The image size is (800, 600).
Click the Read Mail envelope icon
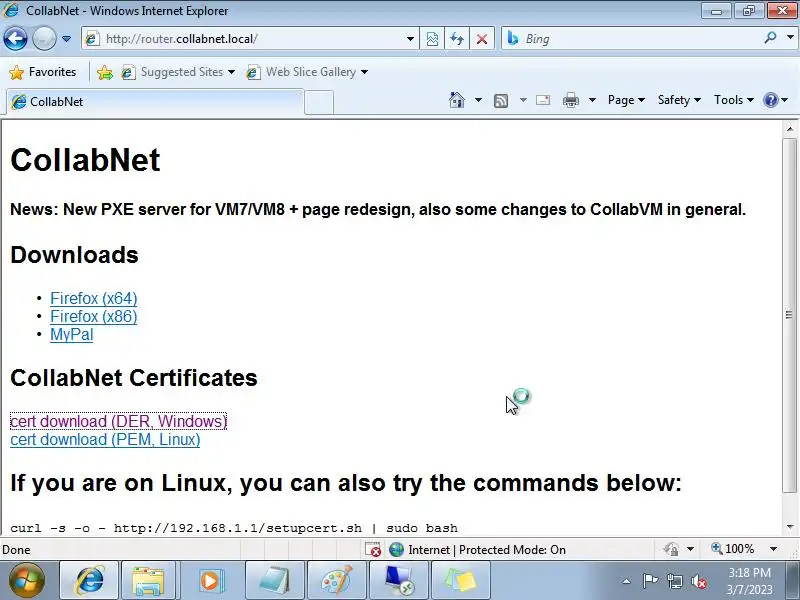coord(543,100)
